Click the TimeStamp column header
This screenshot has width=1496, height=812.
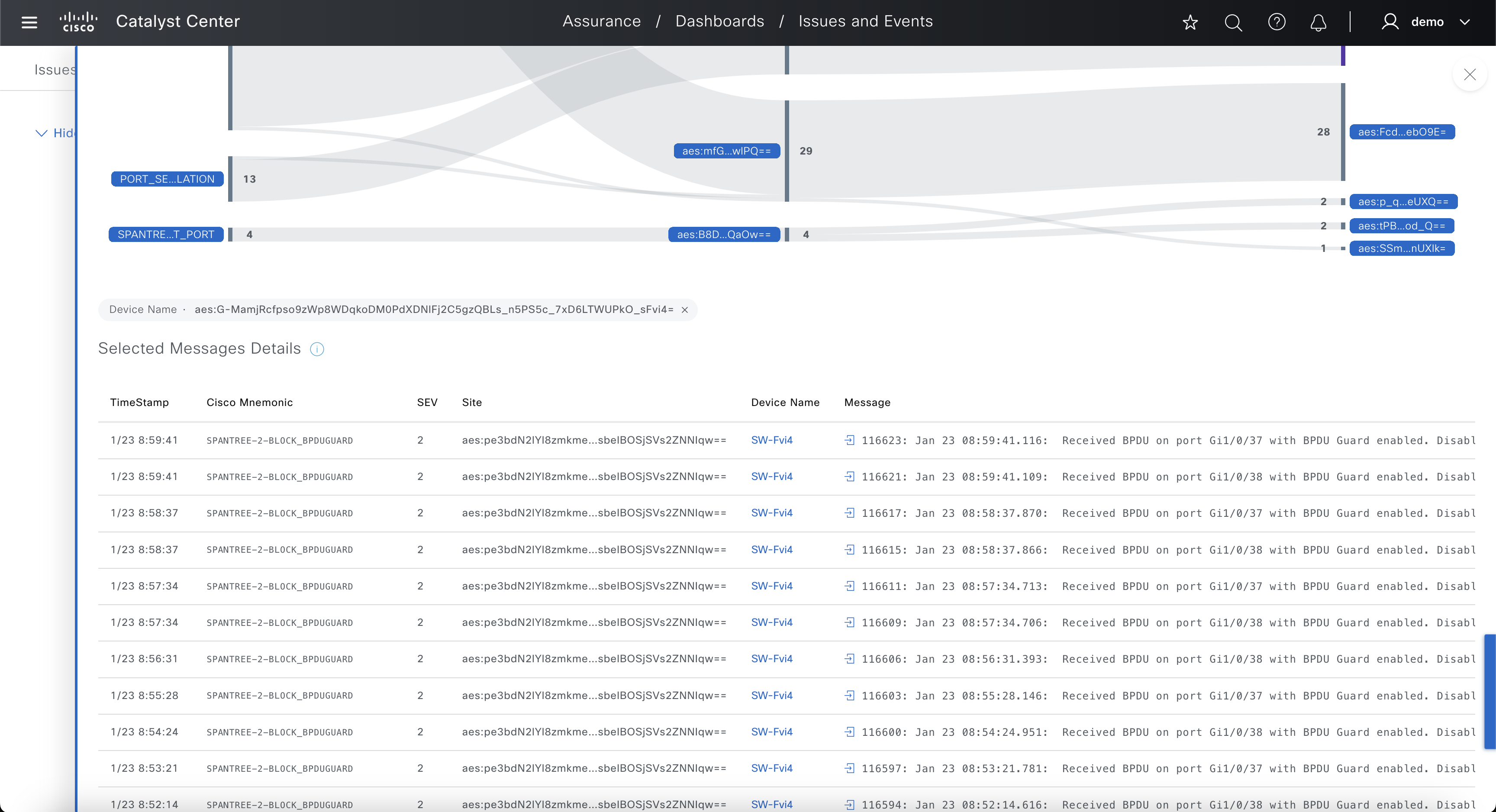139,403
